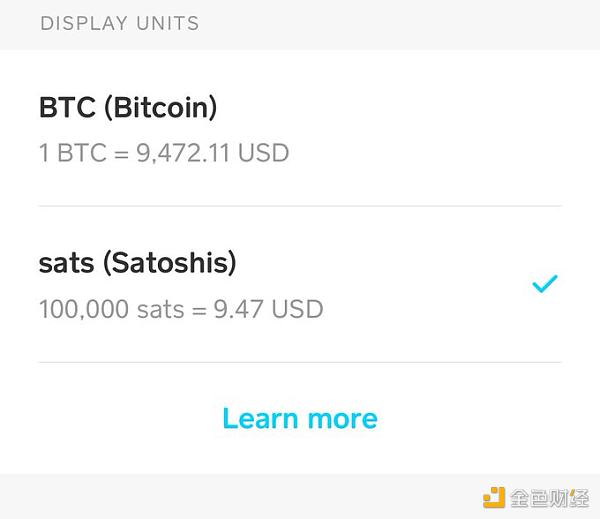The image size is (600, 519).
Task: Click the blue checkmark beside Satoshis
Action: (544, 285)
